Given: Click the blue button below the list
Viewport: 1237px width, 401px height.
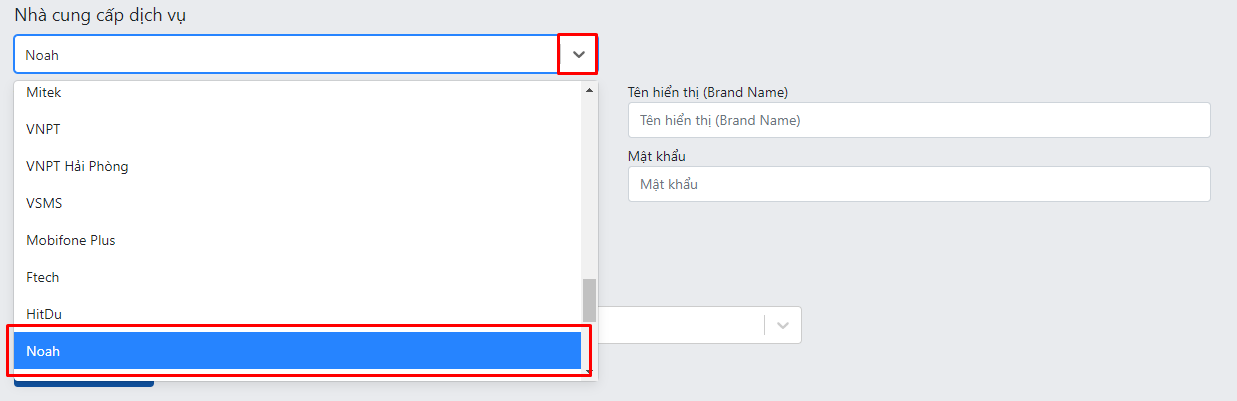Looking at the screenshot, I should [x=84, y=383].
